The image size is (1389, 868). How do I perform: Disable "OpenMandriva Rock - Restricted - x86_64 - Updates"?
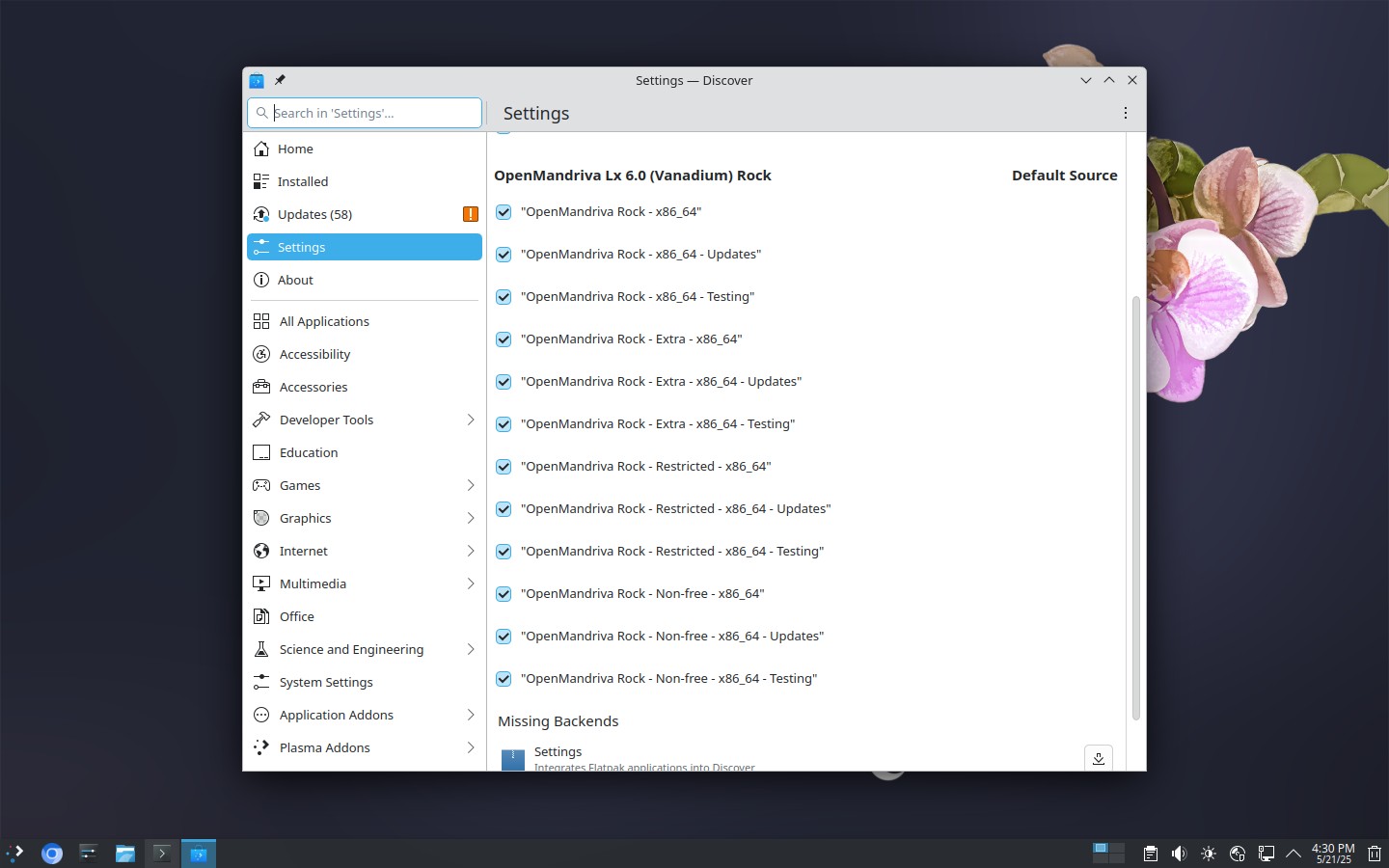[x=504, y=509]
